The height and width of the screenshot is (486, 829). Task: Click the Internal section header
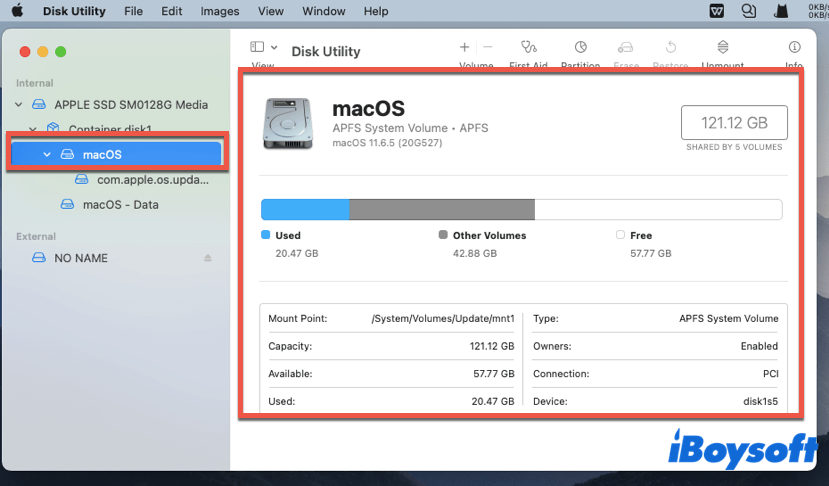(x=34, y=83)
